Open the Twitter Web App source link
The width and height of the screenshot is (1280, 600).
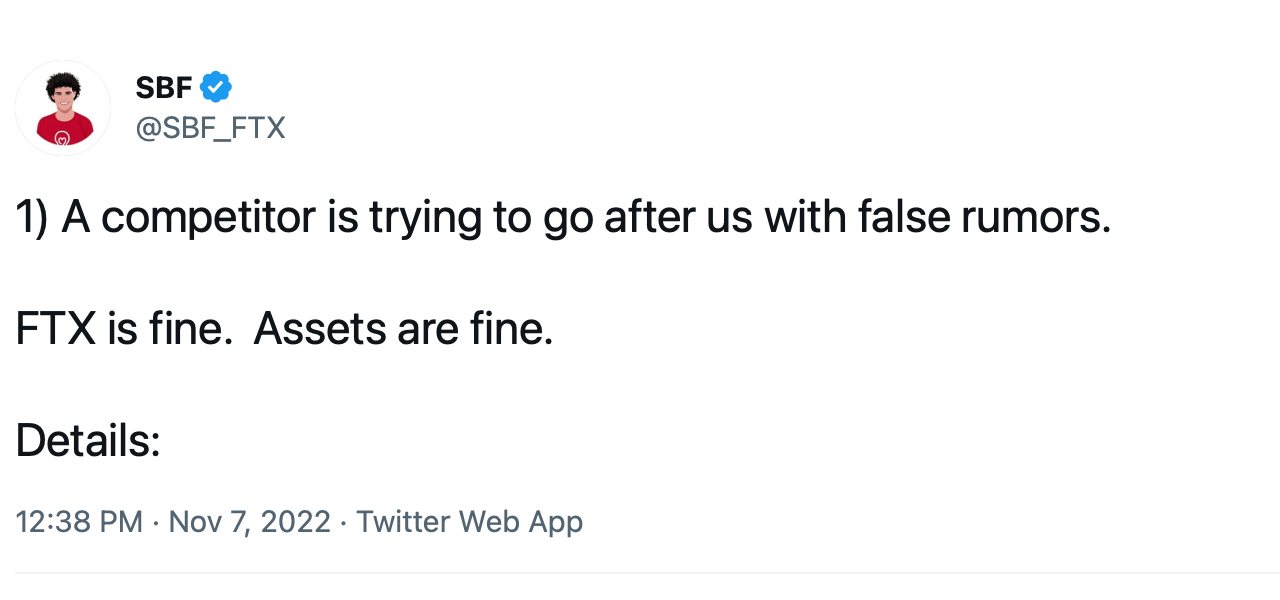point(469,521)
